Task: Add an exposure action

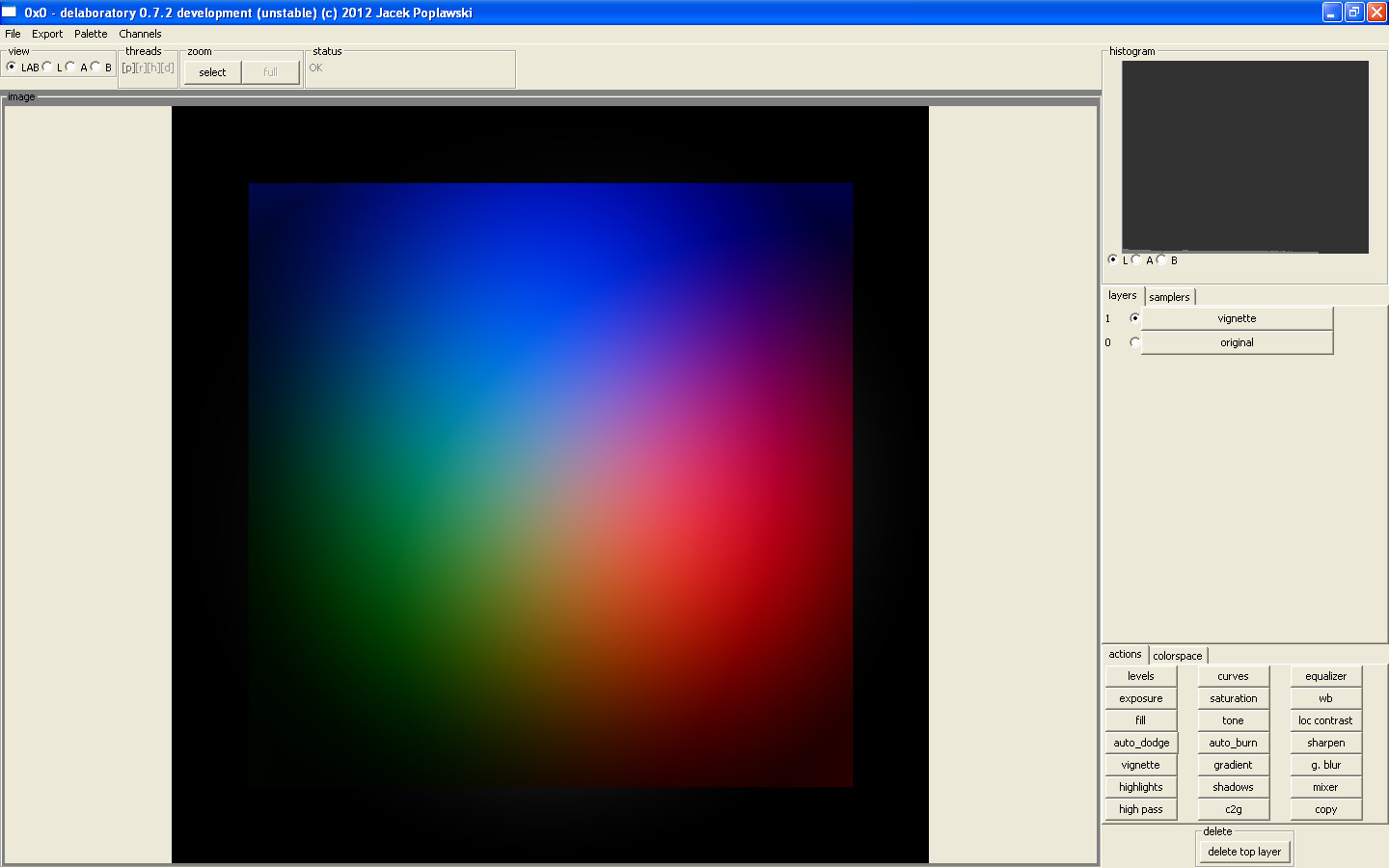Action: point(1141,698)
